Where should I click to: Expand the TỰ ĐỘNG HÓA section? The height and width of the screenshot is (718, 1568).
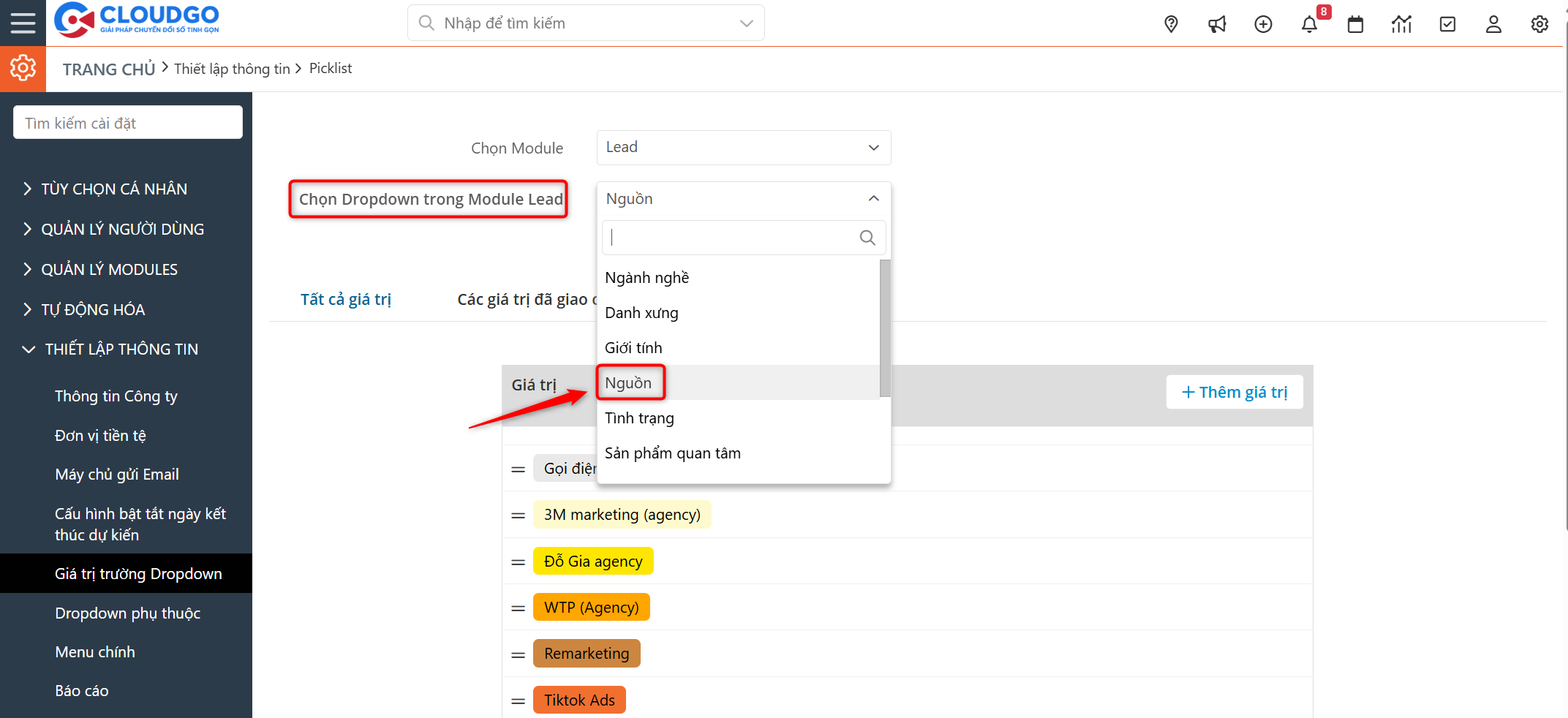point(93,309)
